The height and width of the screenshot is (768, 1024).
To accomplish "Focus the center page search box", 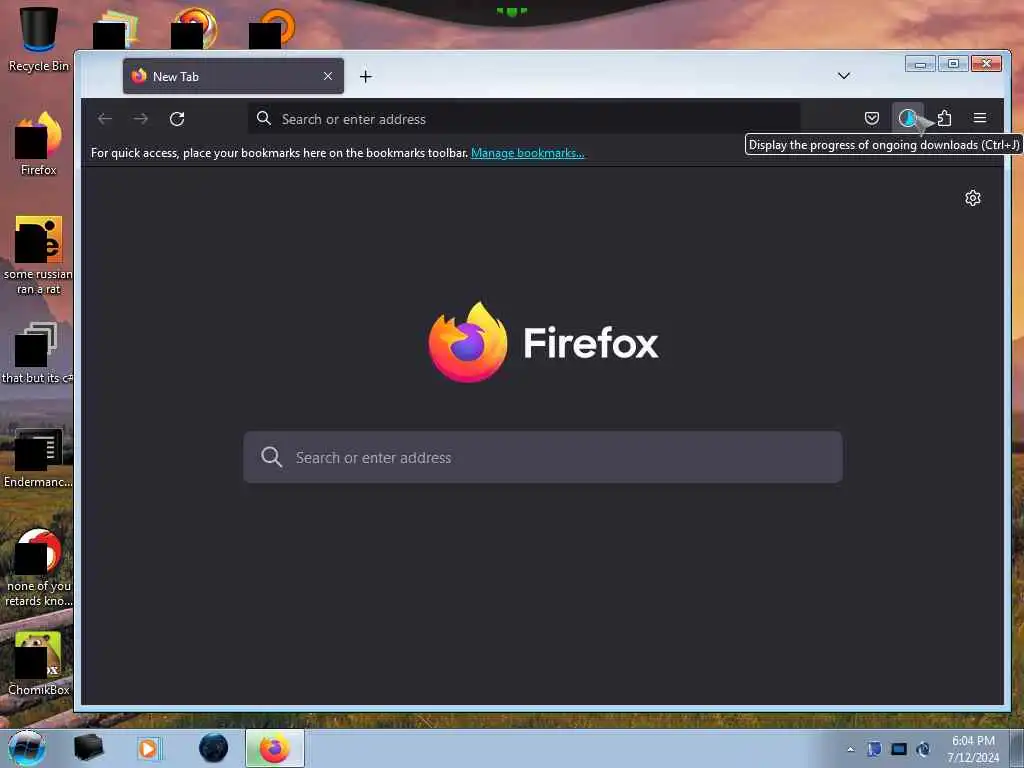I will coord(543,457).
